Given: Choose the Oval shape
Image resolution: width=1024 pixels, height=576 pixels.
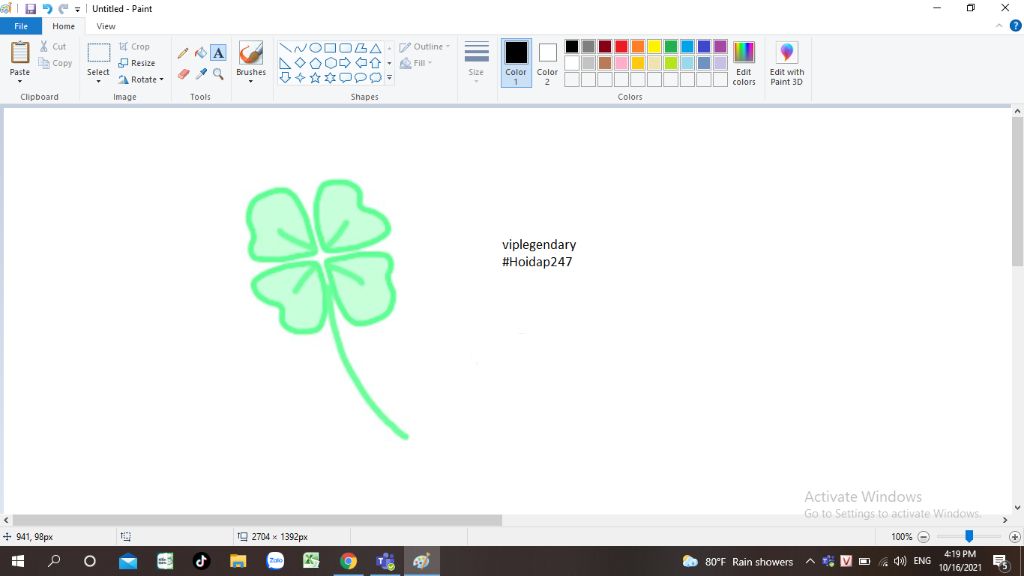Looking at the screenshot, I should (315, 48).
